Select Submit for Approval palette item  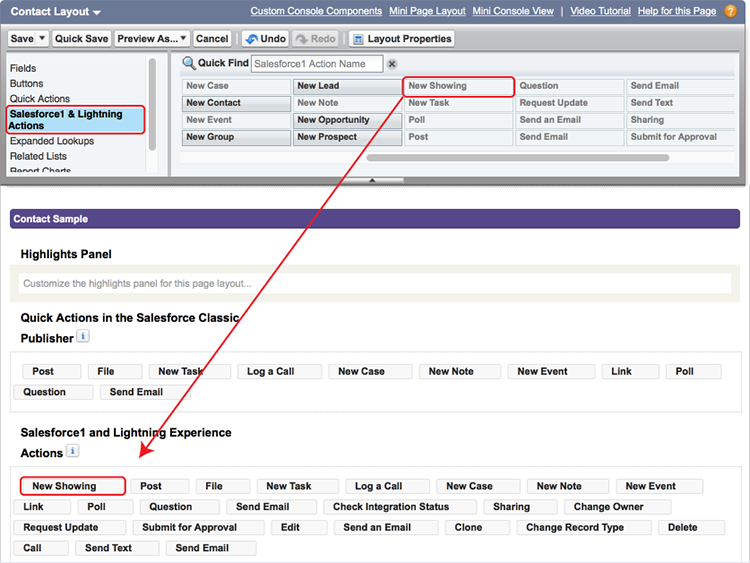point(680,137)
